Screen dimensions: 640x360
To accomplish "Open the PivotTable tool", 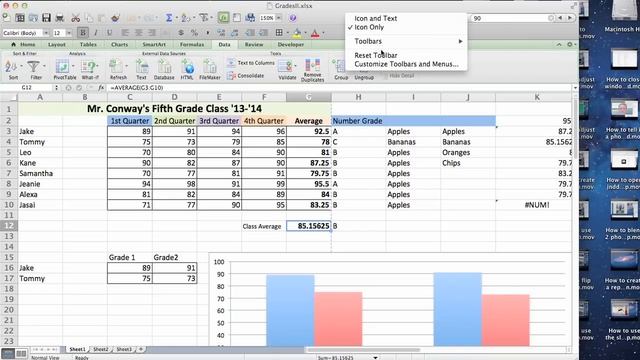I will point(62,67).
